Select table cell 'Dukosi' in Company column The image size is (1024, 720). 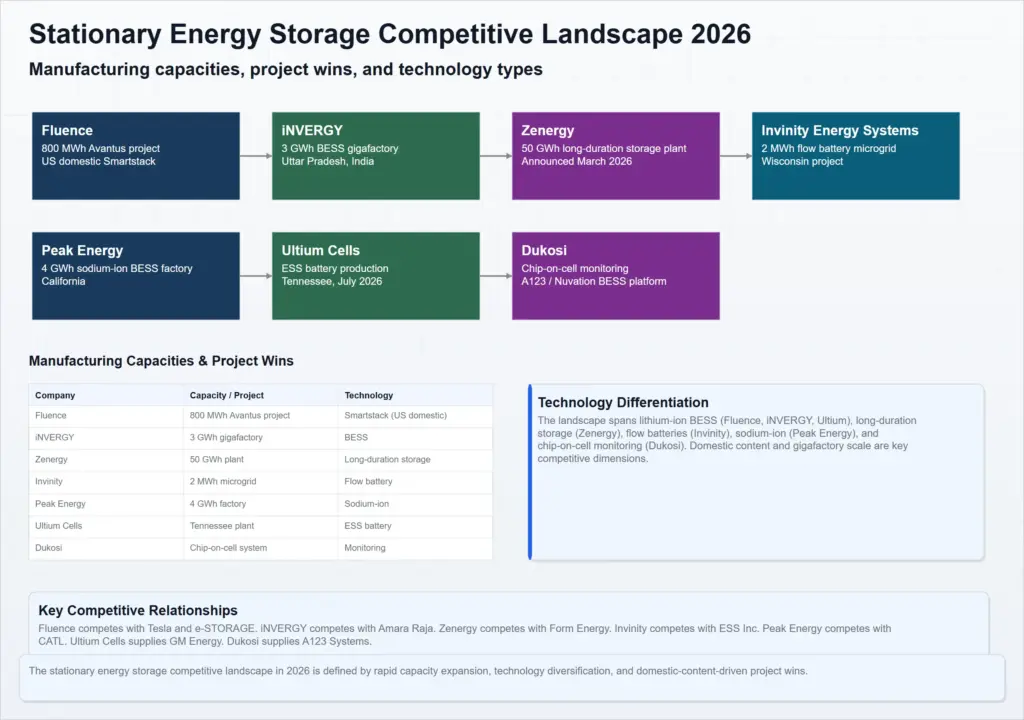106,548
